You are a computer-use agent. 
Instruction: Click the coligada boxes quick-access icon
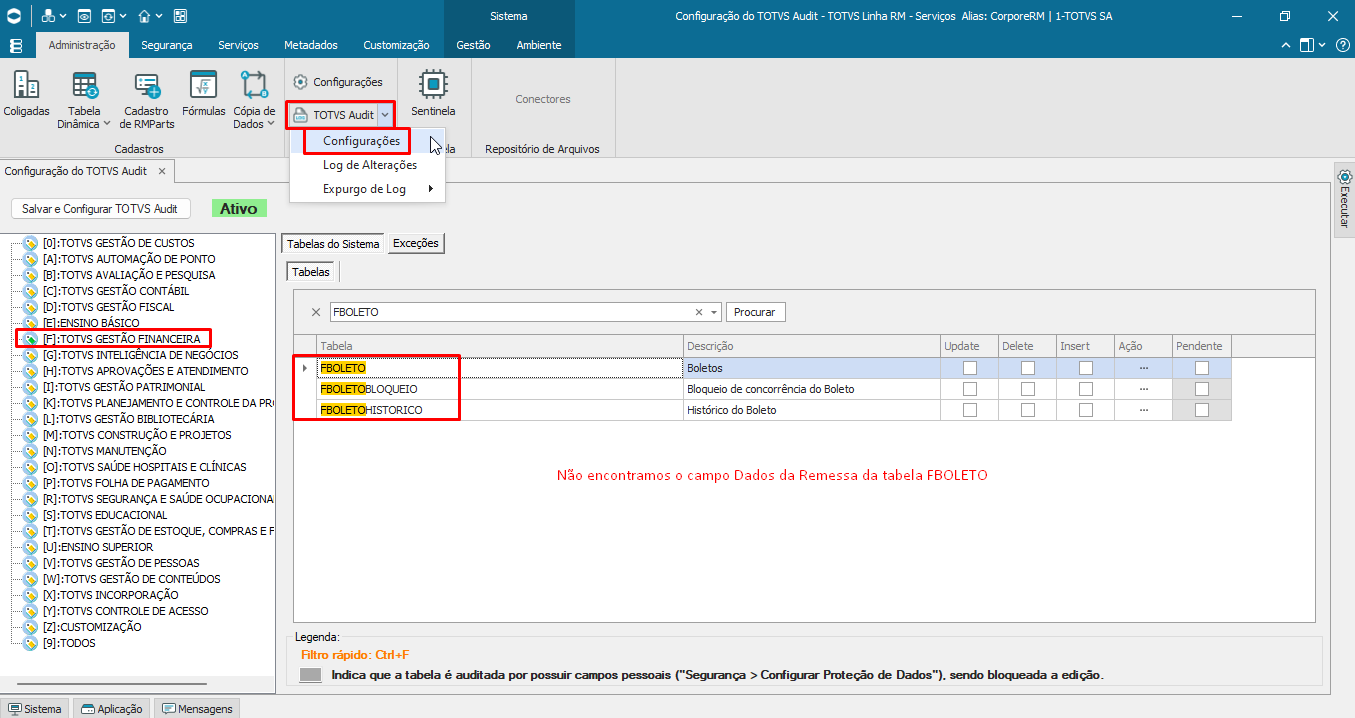coord(48,16)
